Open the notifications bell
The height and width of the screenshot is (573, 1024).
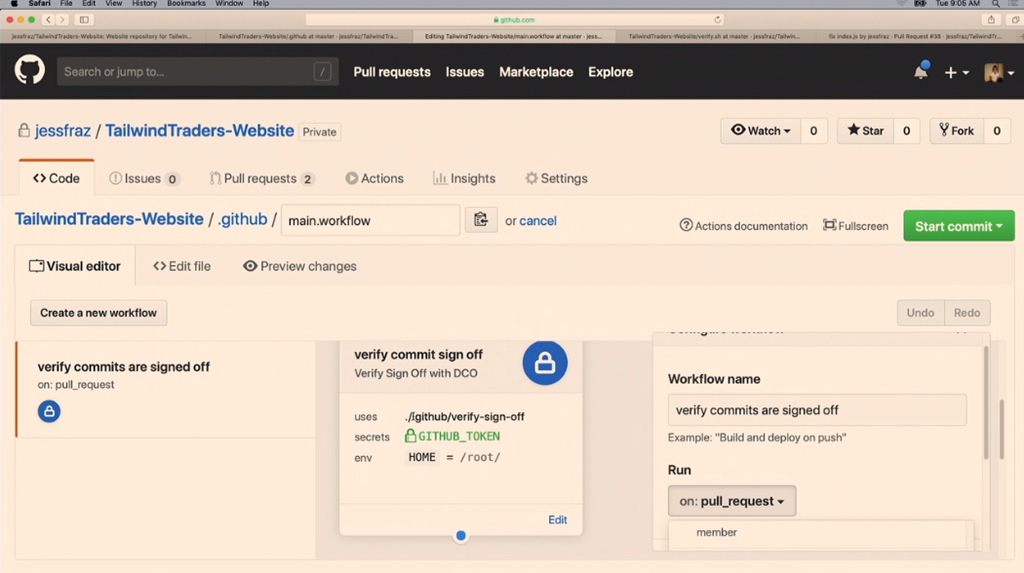point(921,71)
